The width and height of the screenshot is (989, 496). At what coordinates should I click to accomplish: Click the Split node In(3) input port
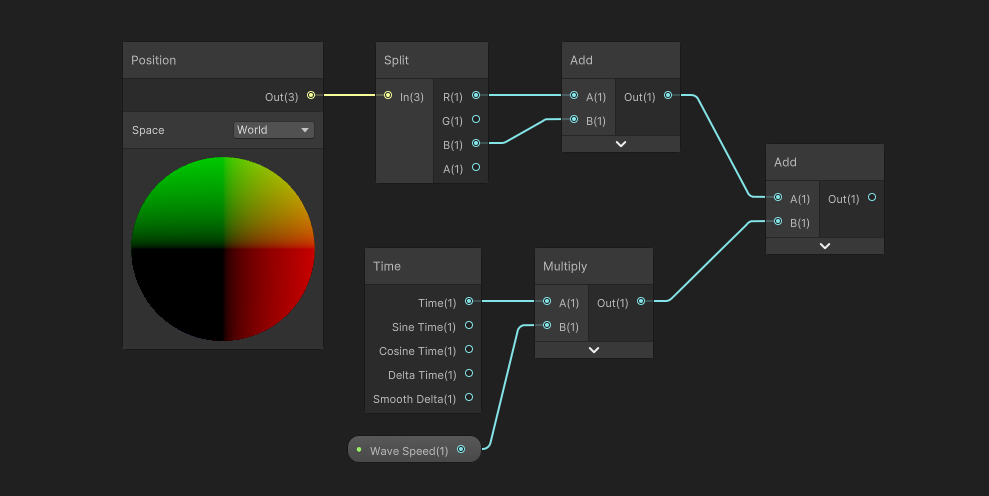pyautogui.click(x=388, y=96)
